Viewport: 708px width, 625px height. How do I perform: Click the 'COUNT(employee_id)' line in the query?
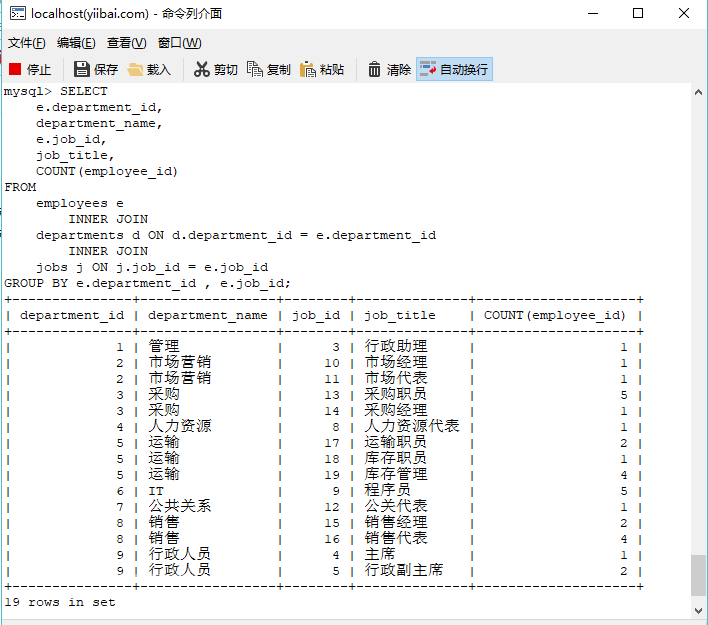[107, 172]
